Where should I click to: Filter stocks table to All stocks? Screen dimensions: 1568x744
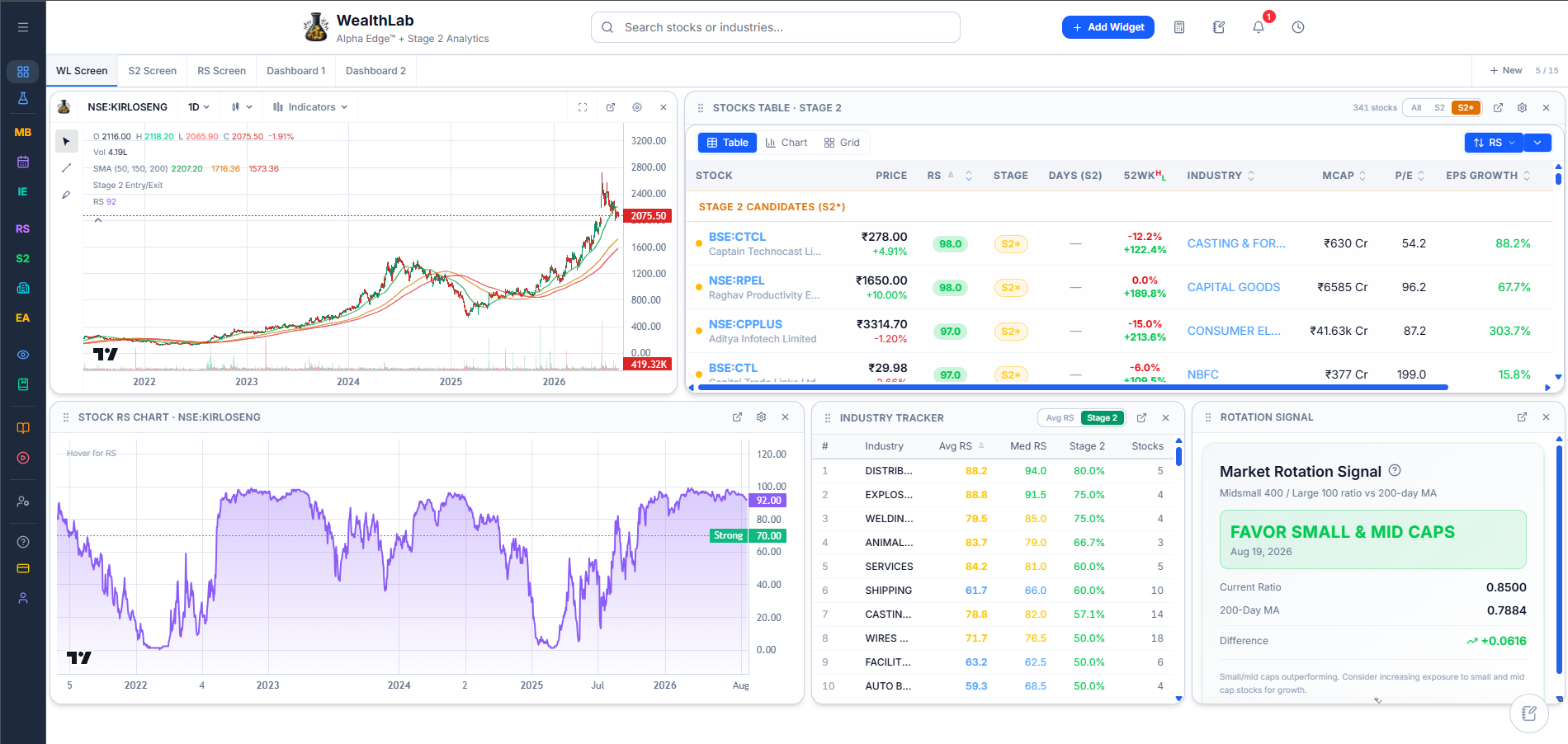[1416, 108]
